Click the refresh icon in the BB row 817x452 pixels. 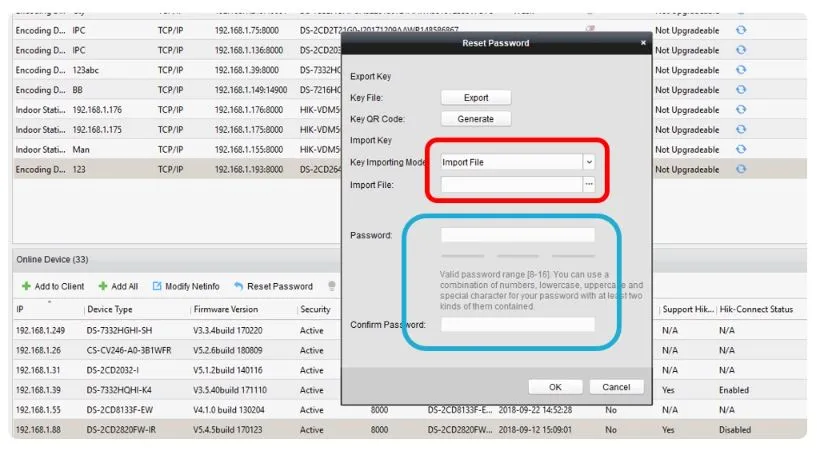click(x=741, y=90)
